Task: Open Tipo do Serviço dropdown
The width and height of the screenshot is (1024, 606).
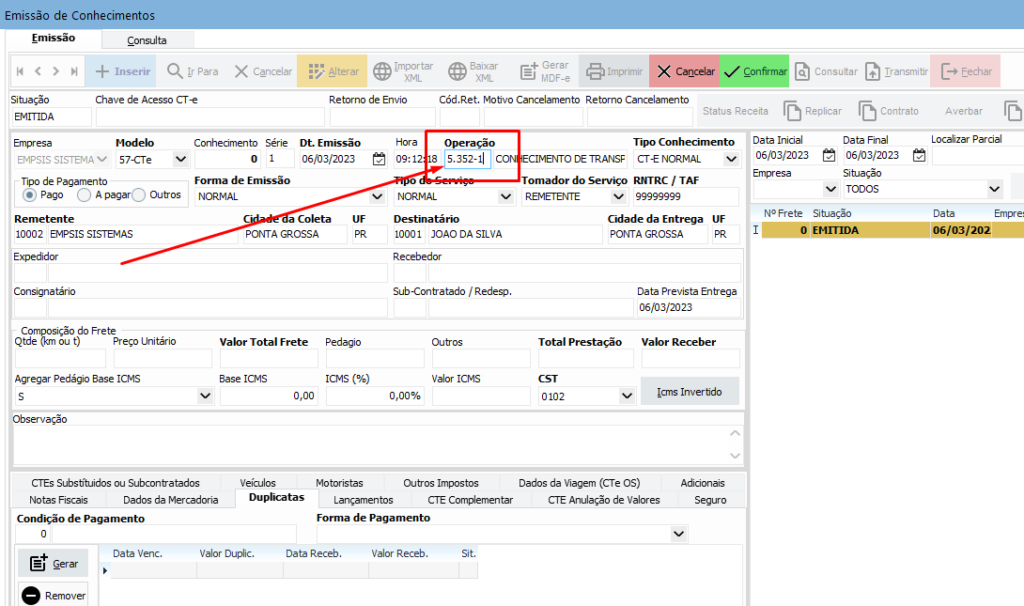Action: coord(505,197)
